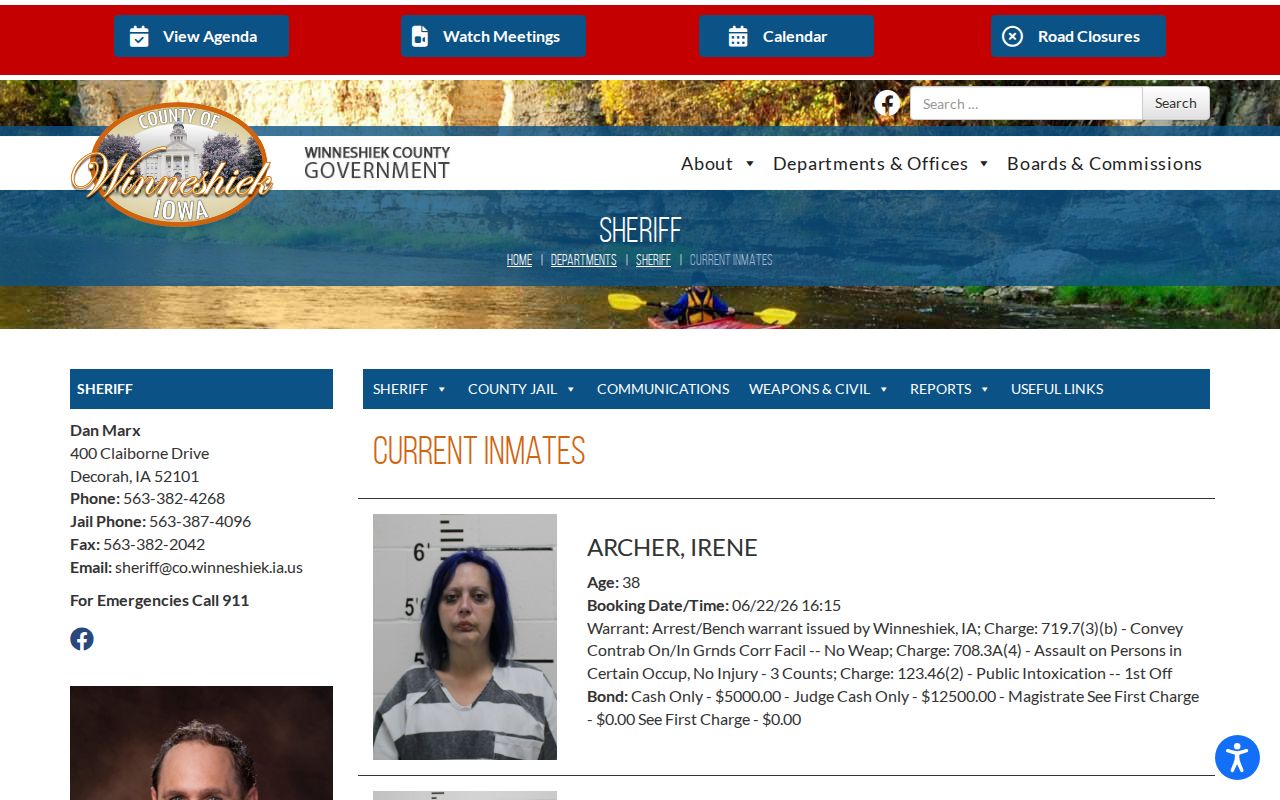Open the accessibility options button

[x=1237, y=757]
